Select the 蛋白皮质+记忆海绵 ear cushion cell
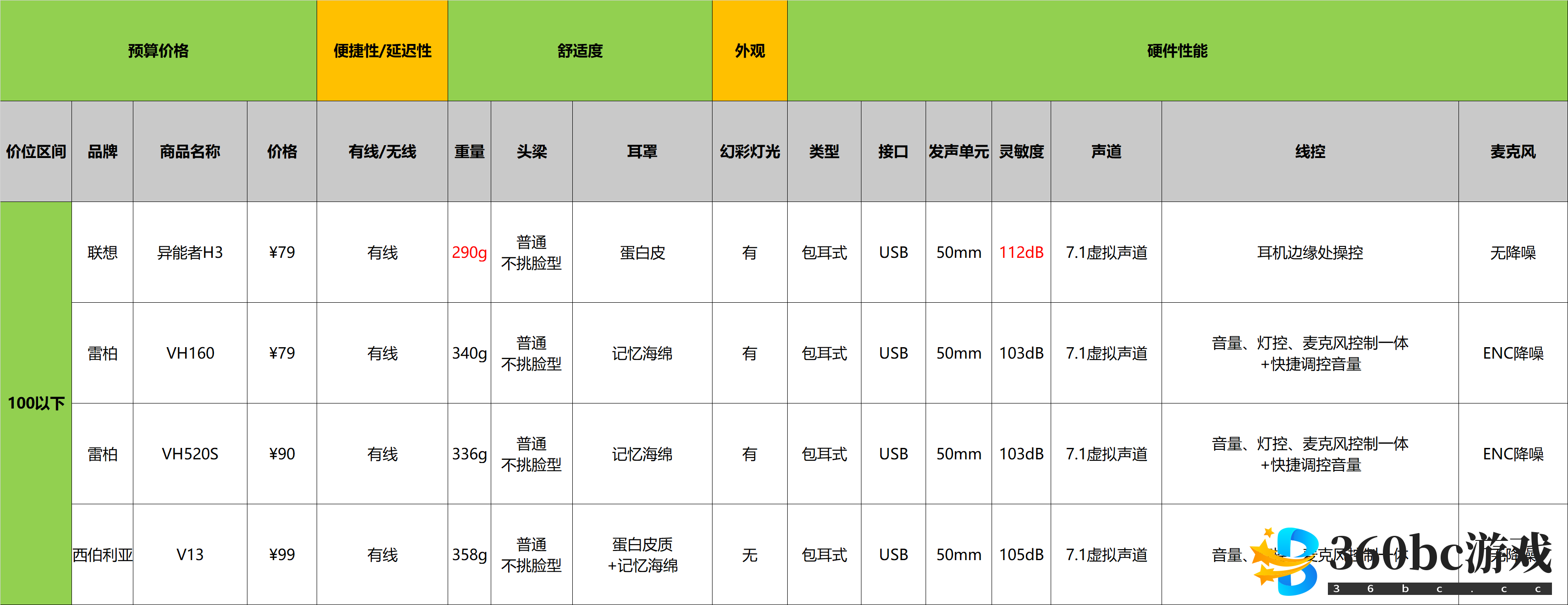Screen dimensions: 1568x605 [x=642, y=555]
